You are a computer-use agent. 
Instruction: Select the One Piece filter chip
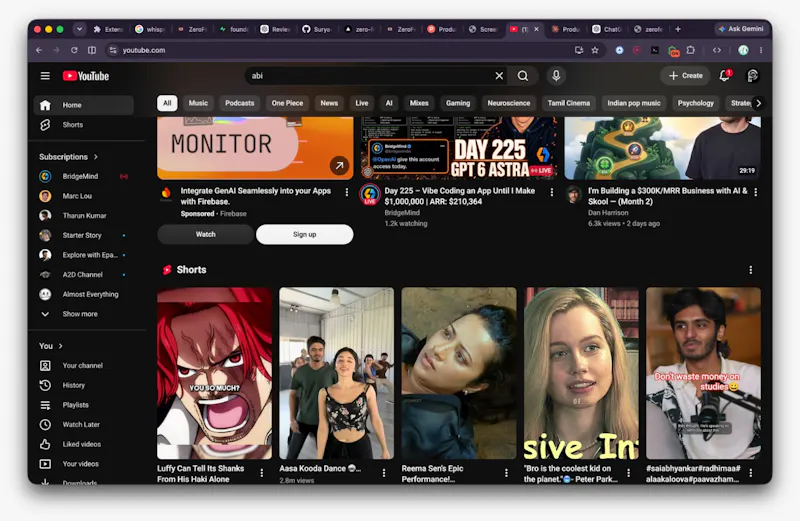pyautogui.click(x=287, y=103)
